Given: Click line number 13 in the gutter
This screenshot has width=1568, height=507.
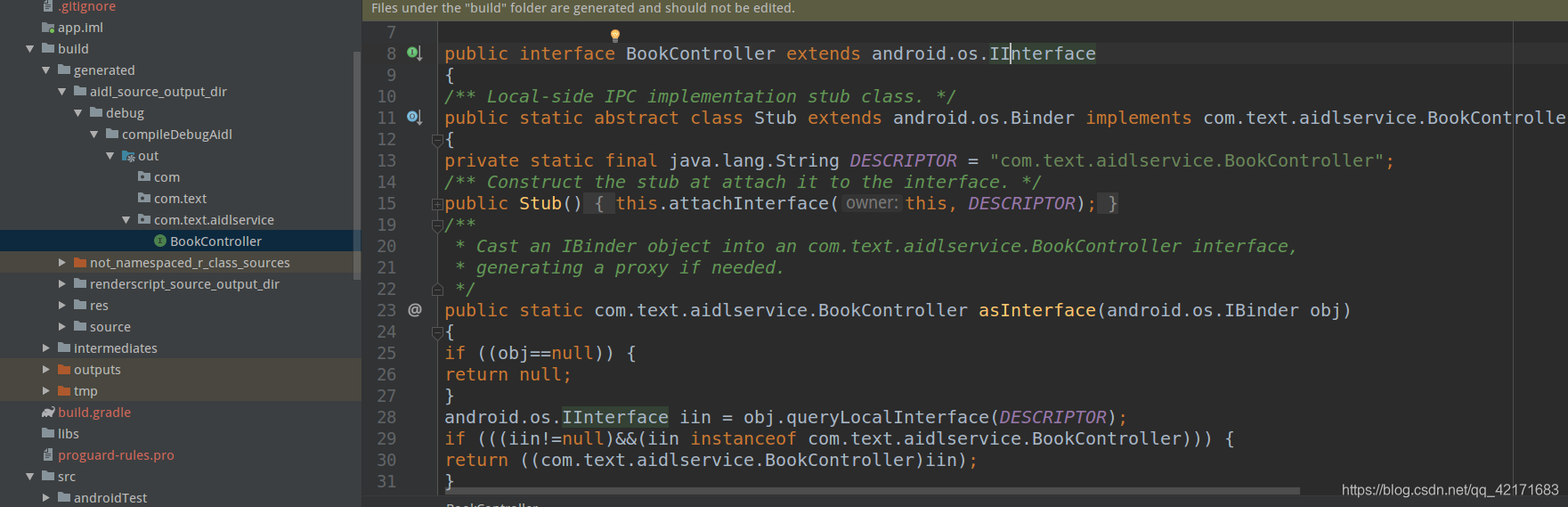Looking at the screenshot, I should tap(386, 161).
